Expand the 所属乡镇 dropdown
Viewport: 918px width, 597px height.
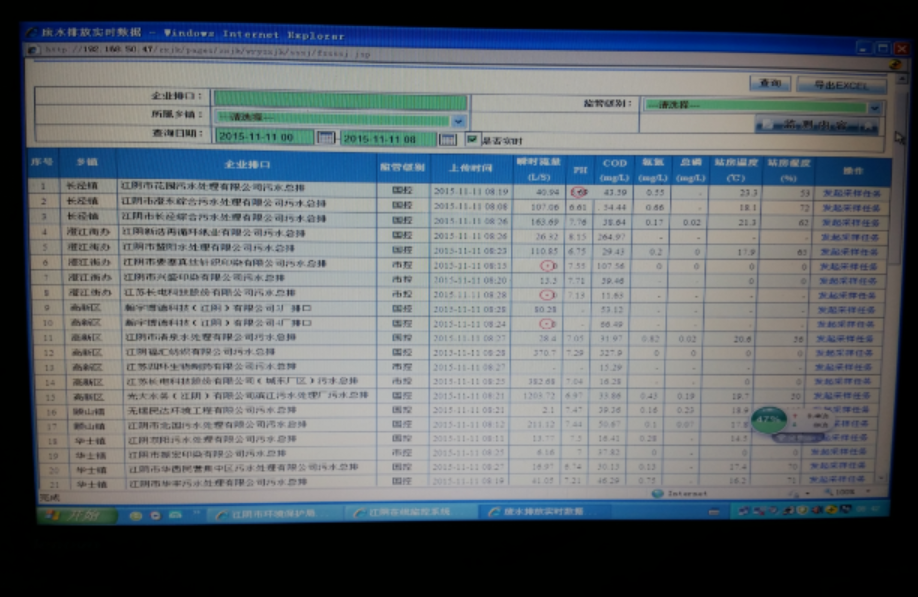(x=458, y=121)
